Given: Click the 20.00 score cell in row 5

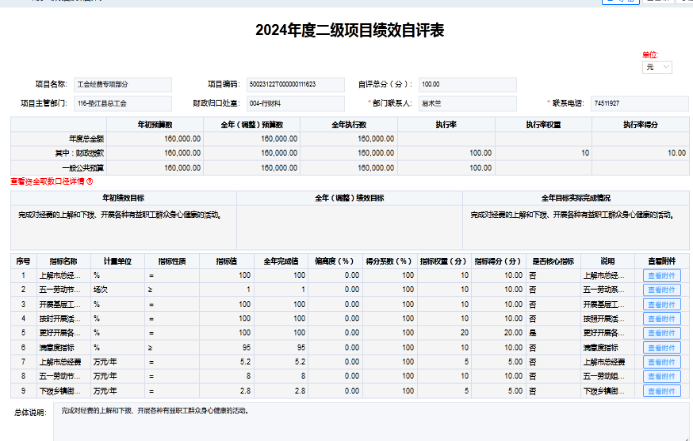Looking at the screenshot, I should pos(499,333).
